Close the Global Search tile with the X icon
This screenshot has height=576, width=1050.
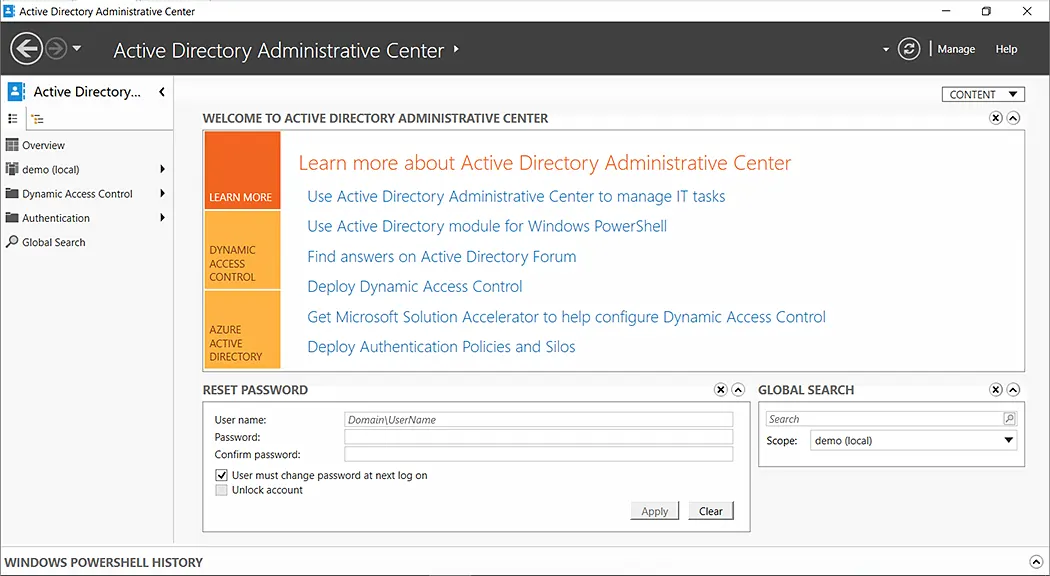point(996,390)
